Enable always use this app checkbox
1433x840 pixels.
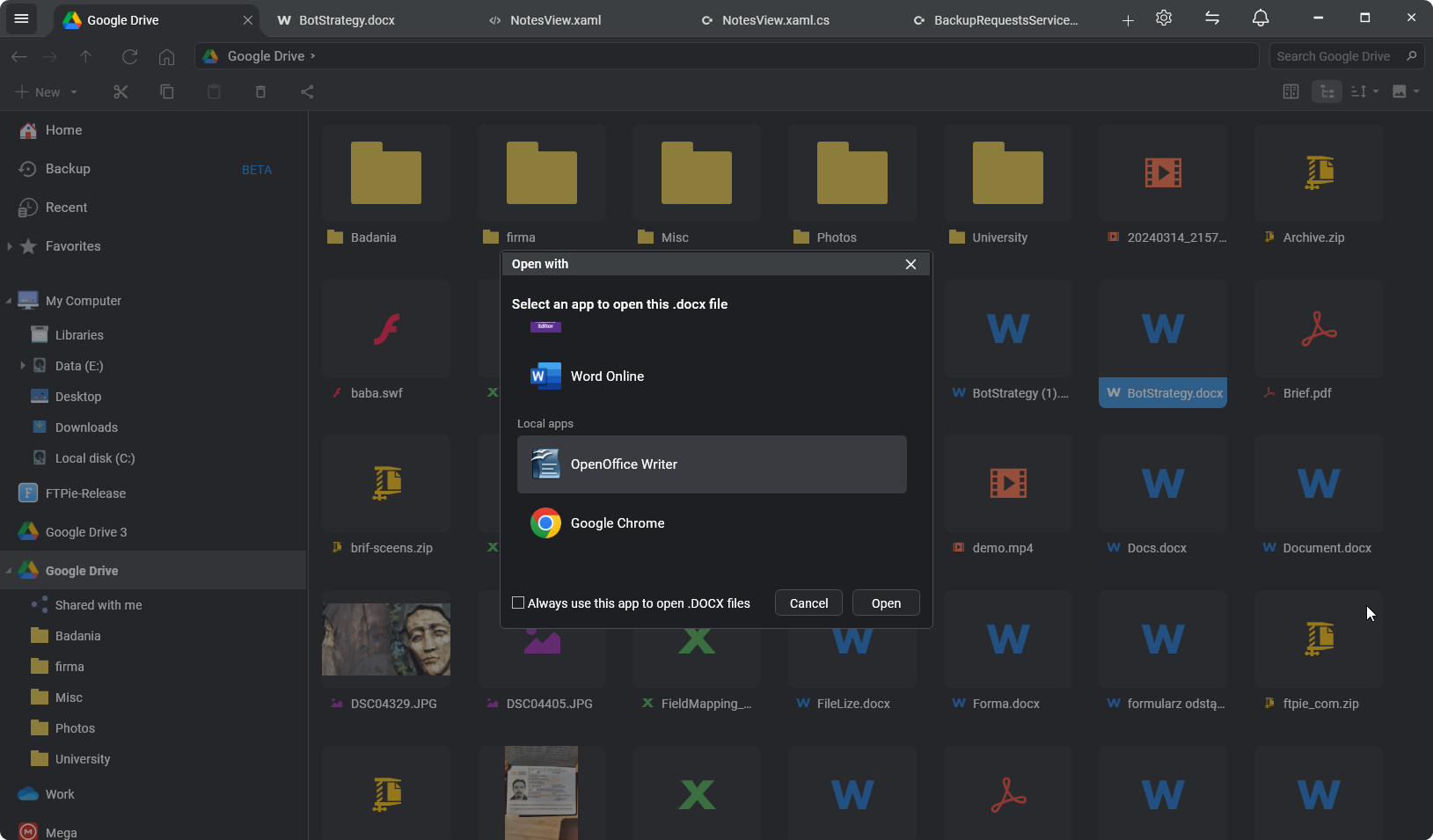click(518, 603)
